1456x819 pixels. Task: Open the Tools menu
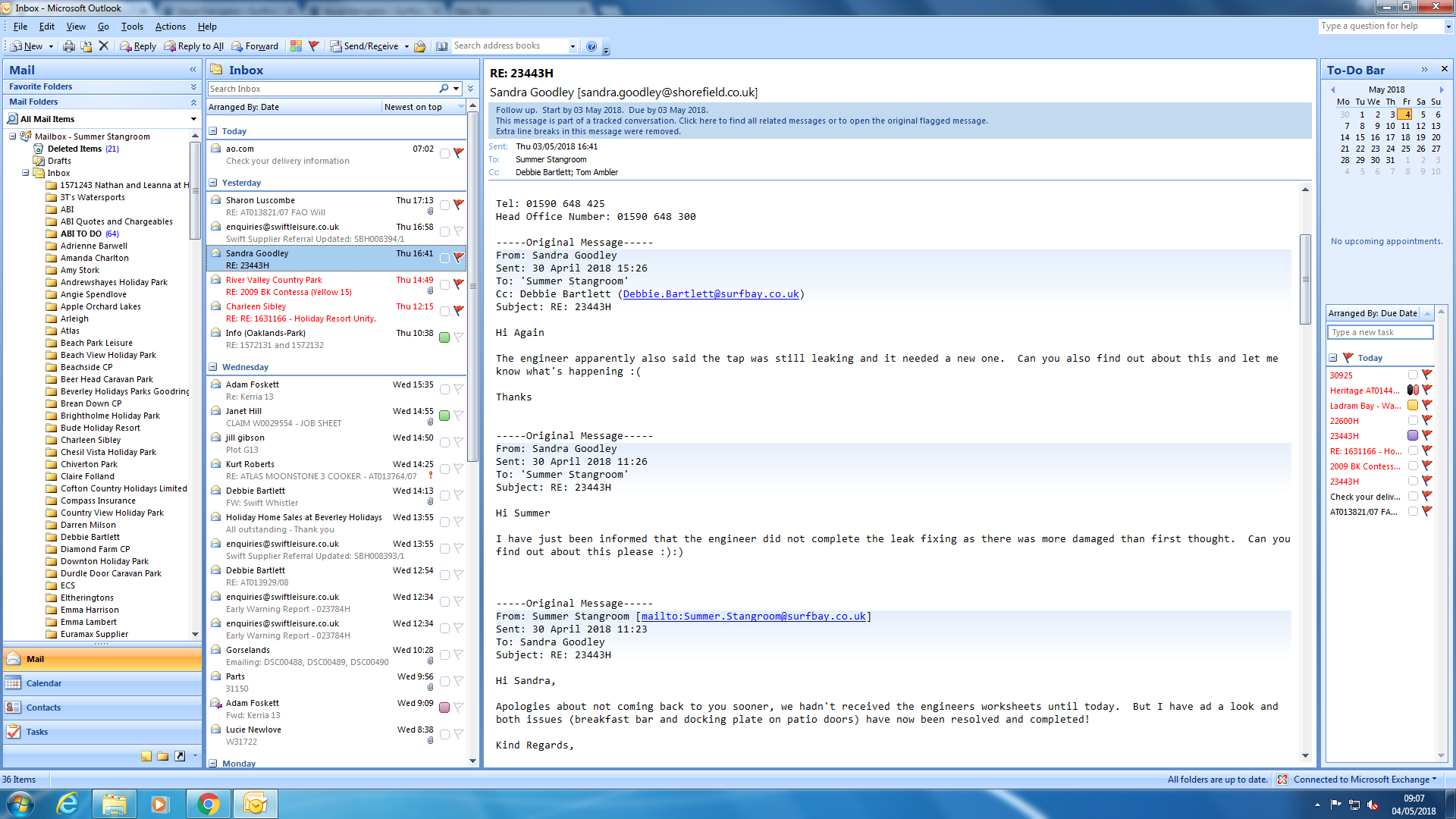coord(132,26)
